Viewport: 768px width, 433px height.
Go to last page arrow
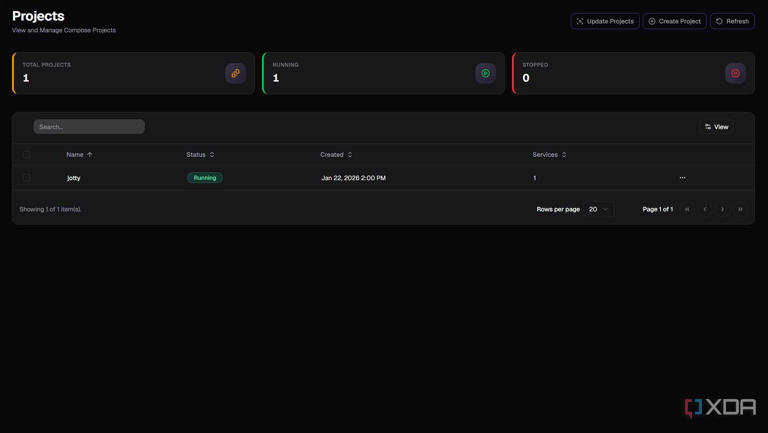point(740,209)
